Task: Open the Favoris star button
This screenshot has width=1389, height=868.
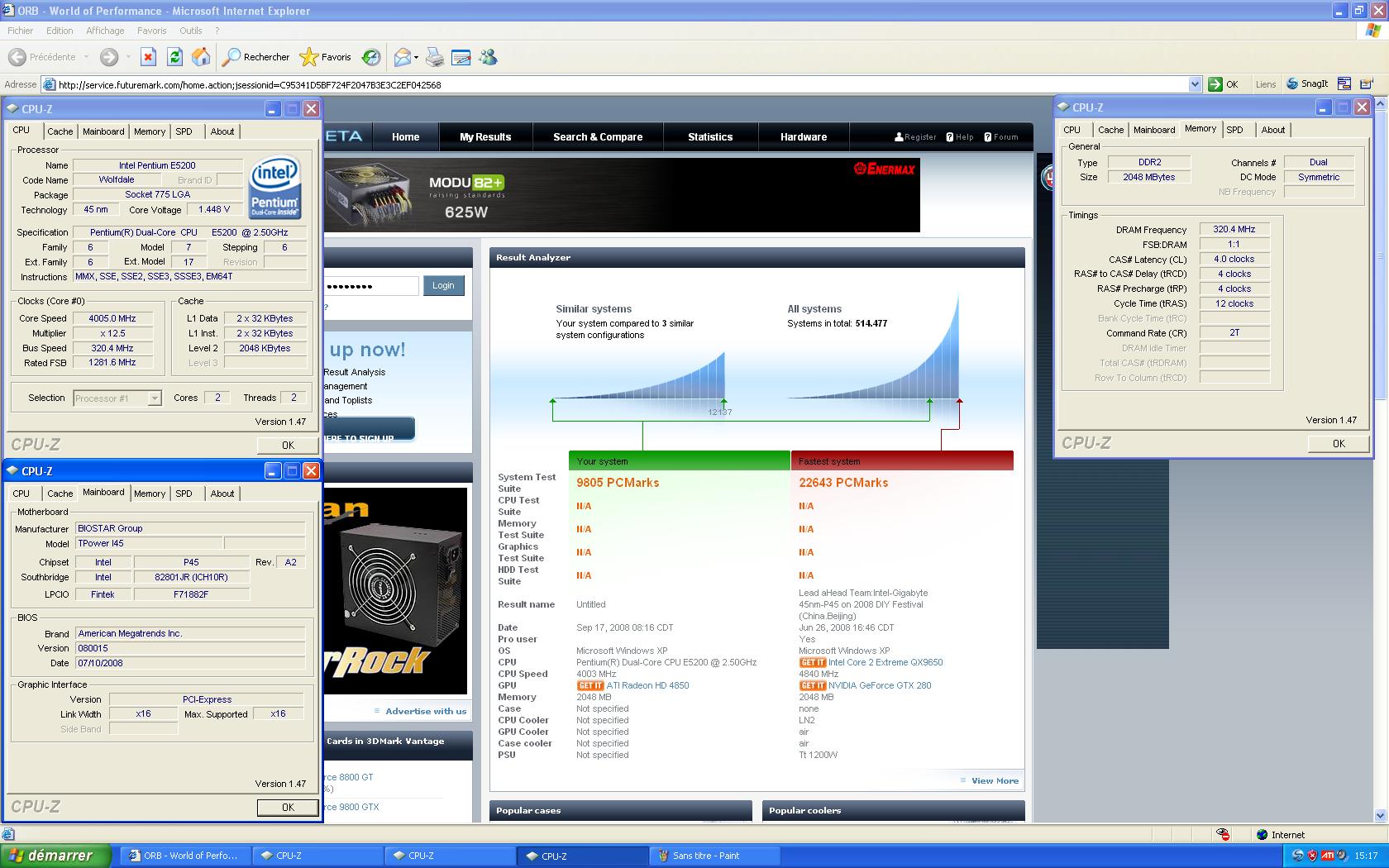Action: pyautogui.click(x=326, y=57)
